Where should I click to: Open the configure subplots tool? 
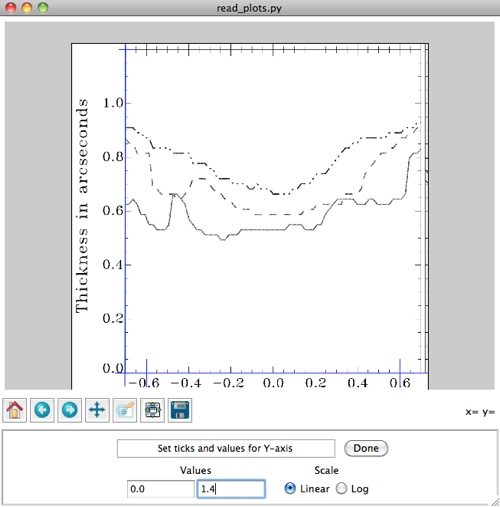[153, 410]
